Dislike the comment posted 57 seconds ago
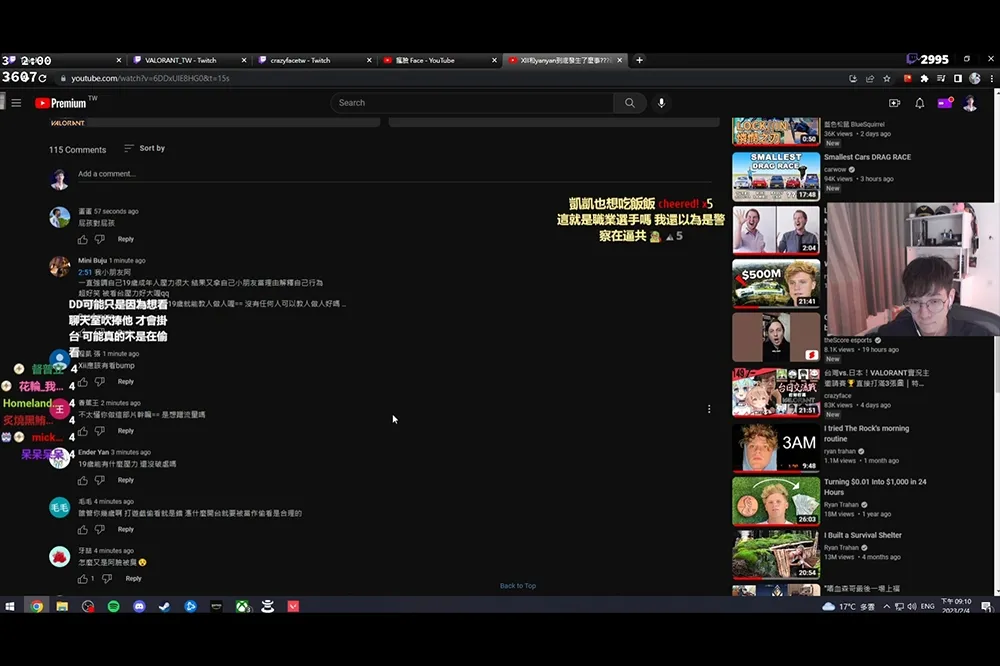1000x666 pixels. (100, 239)
